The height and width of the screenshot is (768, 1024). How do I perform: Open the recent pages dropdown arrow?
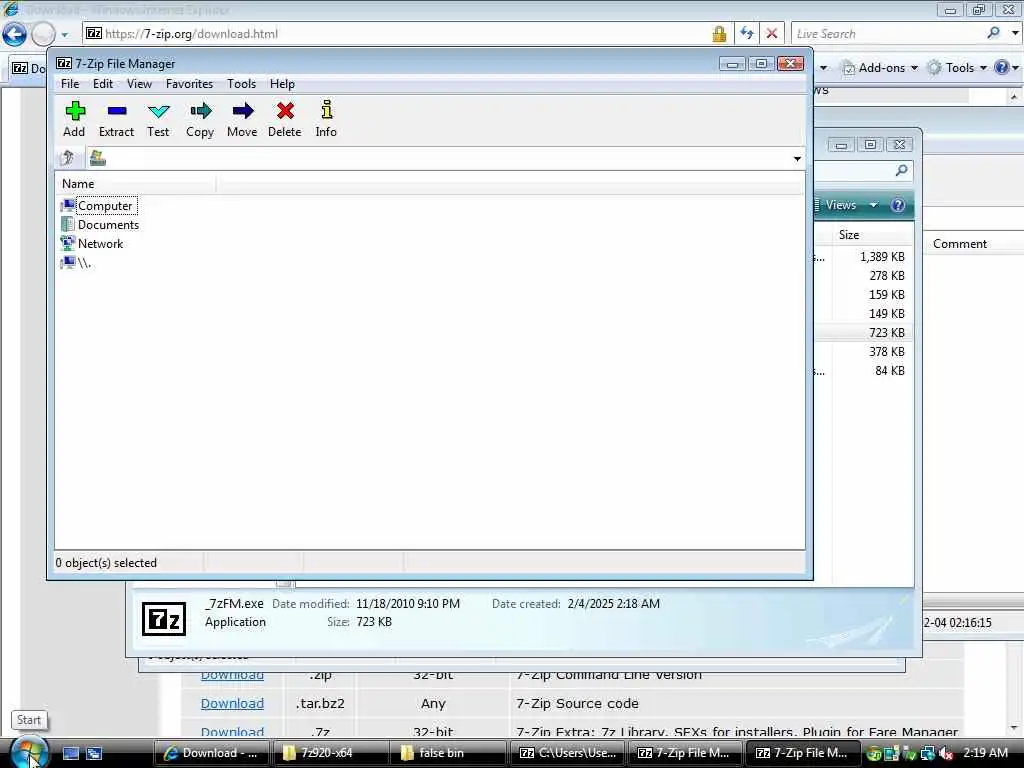click(x=65, y=34)
